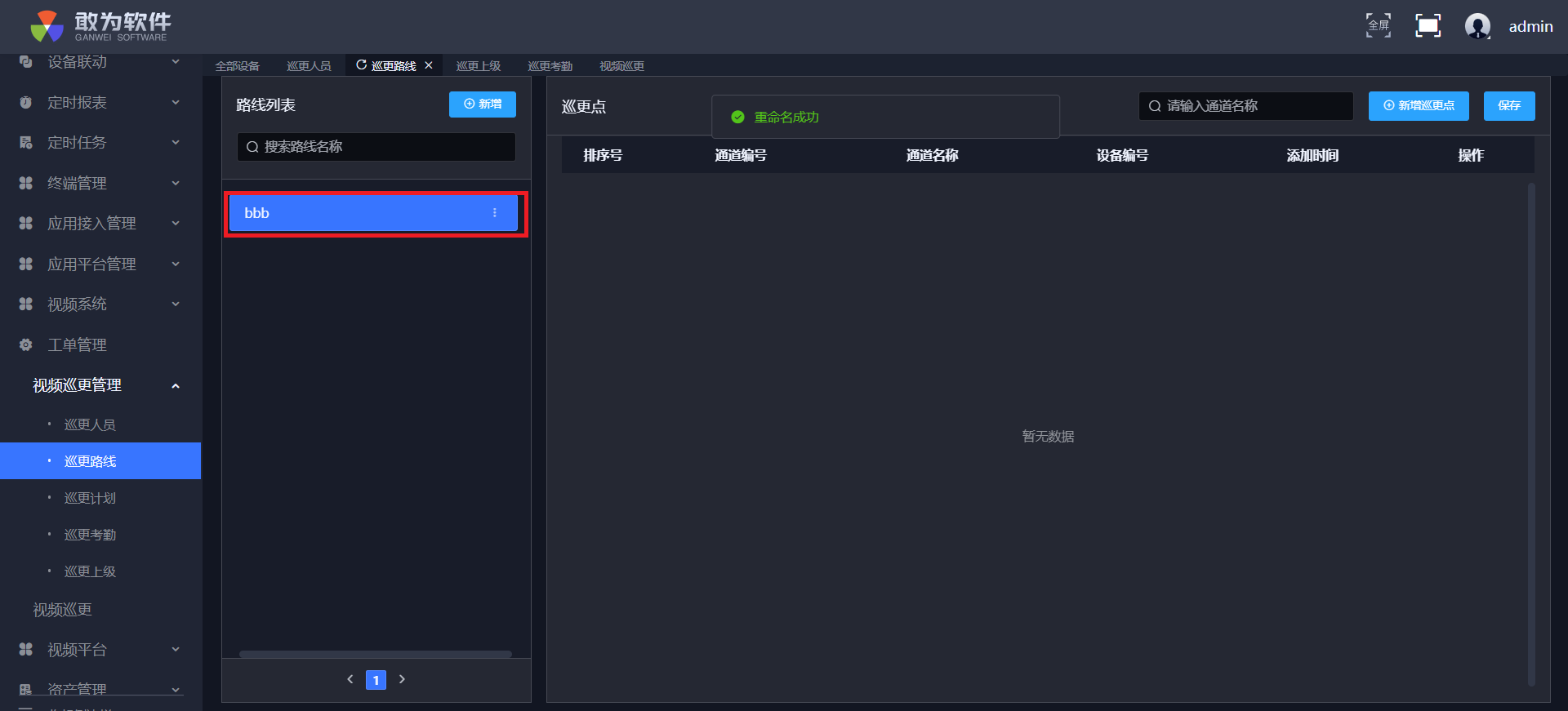Expand the 应用平台管理 menu chevron
The width and height of the screenshot is (1568, 711).
pos(176,264)
